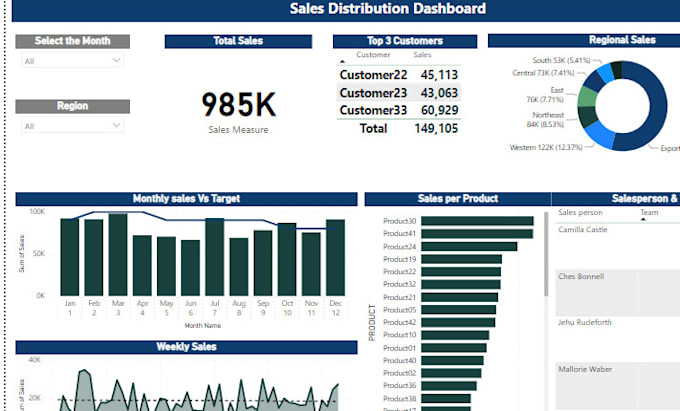Click the Monthly sales Vs Target title
The height and width of the screenshot is (411, 680).
(x=186, y=199)
